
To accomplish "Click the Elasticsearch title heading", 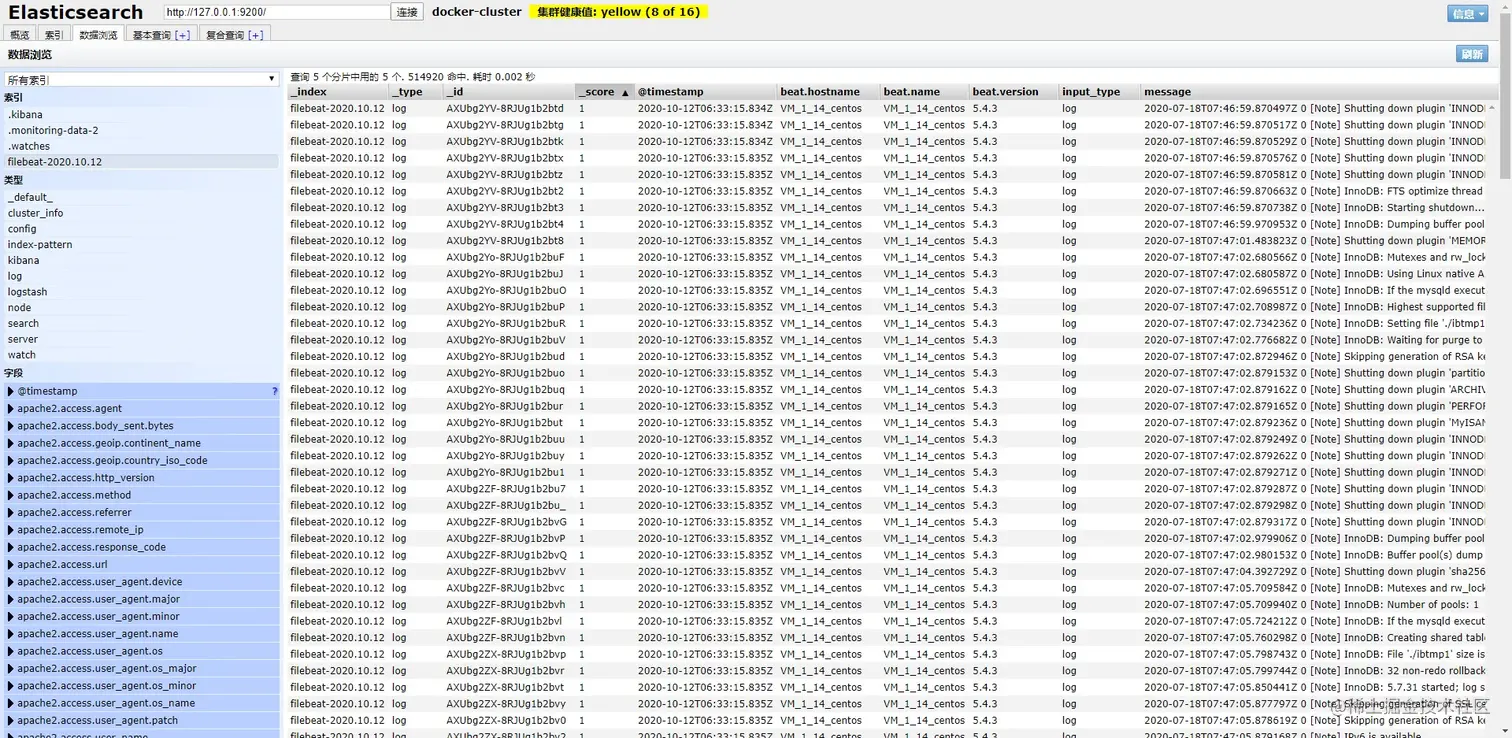I will click(x=76, y=13).
